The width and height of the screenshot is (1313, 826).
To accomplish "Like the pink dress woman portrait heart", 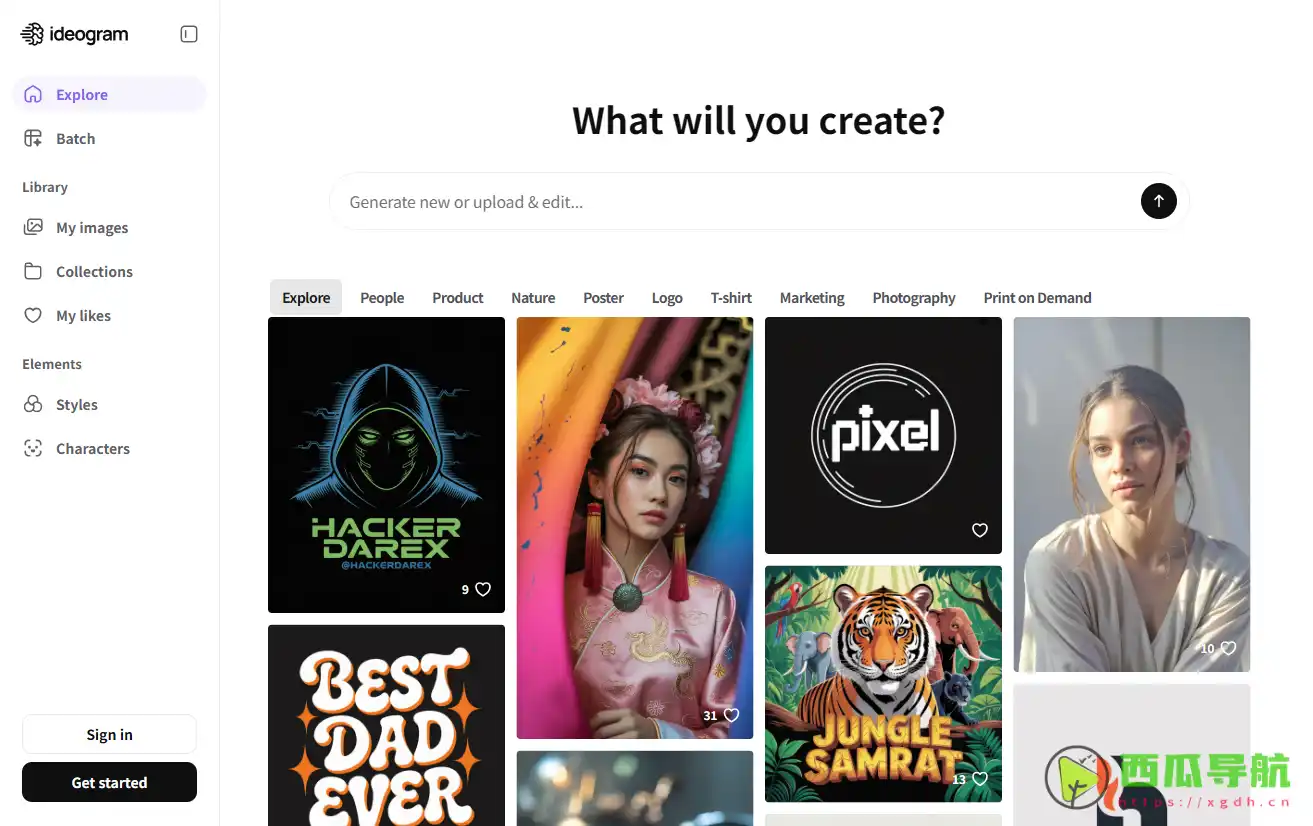I will pyautogui.click(x=731, y=715).
